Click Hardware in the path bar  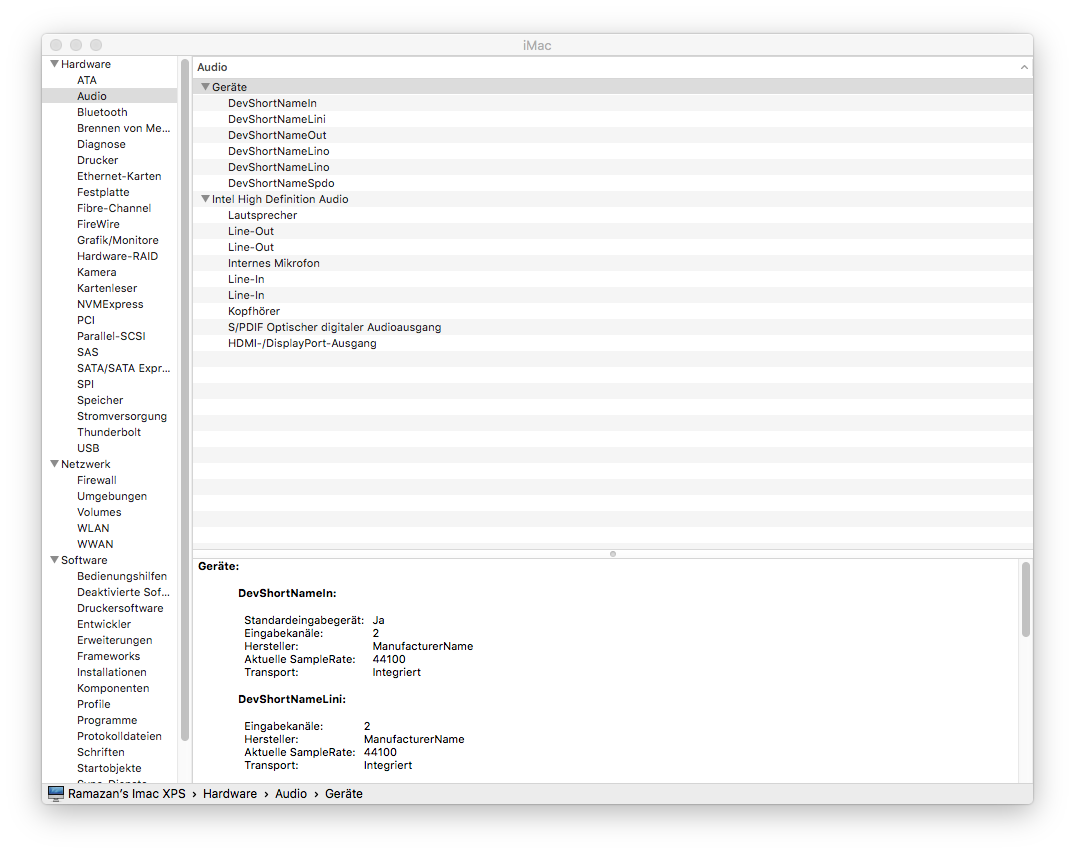(x=230, y=794)
